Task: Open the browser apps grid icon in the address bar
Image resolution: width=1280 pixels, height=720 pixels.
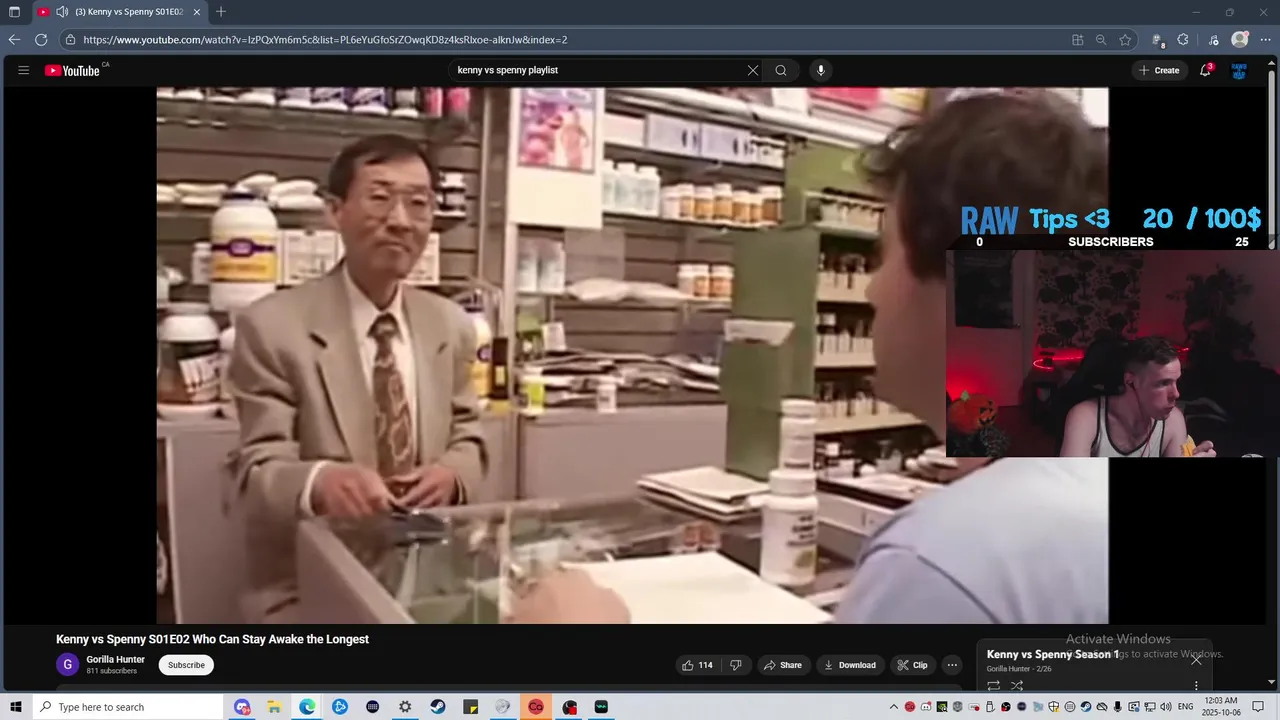Action: point(1077,40)
